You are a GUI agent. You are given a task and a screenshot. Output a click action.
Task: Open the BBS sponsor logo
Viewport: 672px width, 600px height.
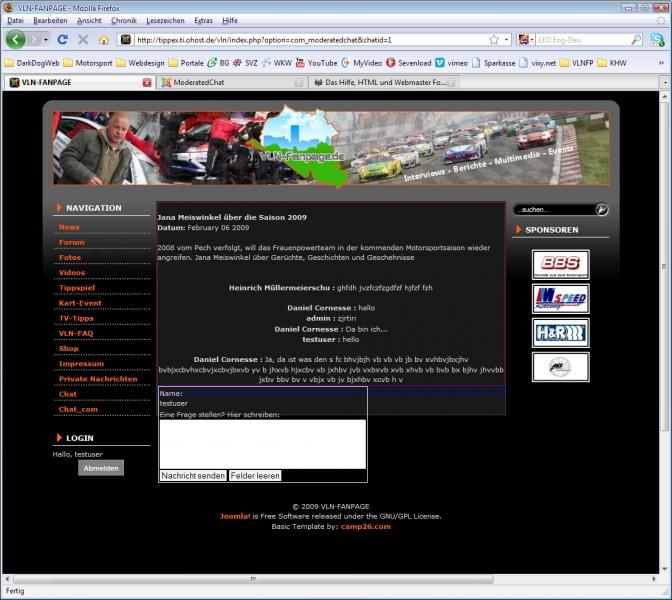pos(560,265)
